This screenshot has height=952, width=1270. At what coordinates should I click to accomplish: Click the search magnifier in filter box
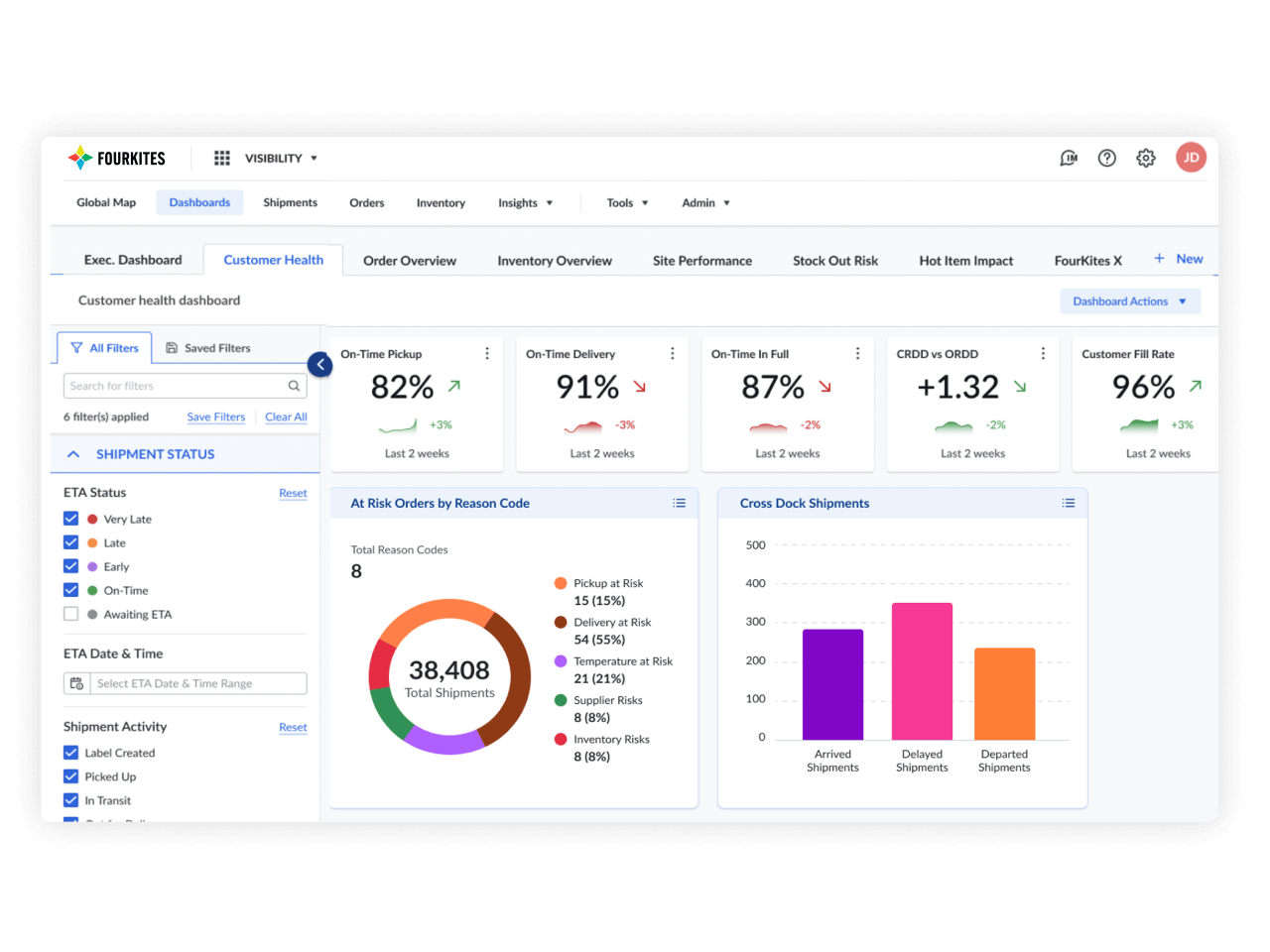294,386
